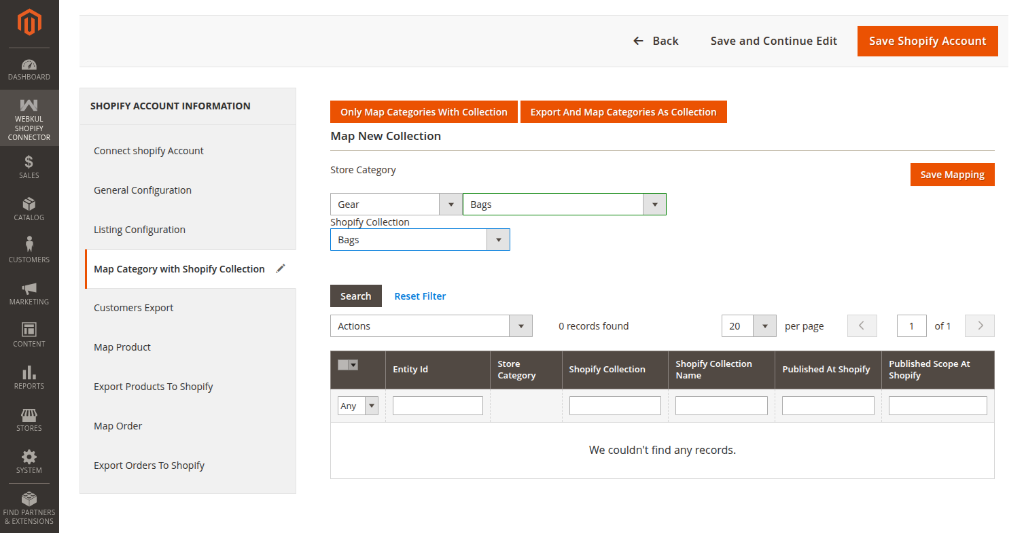This screenshot has height=533, width=1024.
Task: Click the Shopify Collection filter field
Action: click(x=615, y=406)
